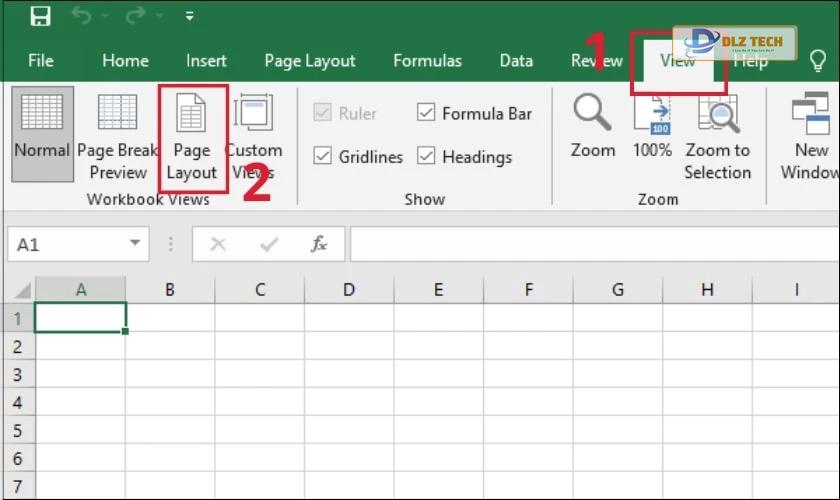This screenshot has height=500, width=840.
Task: Select column A header
Action: coord(81,290)
